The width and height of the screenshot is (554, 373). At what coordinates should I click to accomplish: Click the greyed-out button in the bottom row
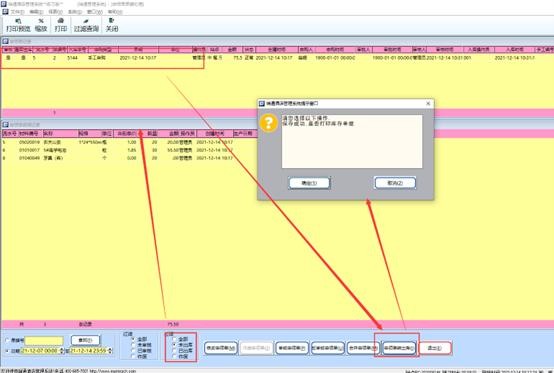pyautogui.click(x=256, y=348)
